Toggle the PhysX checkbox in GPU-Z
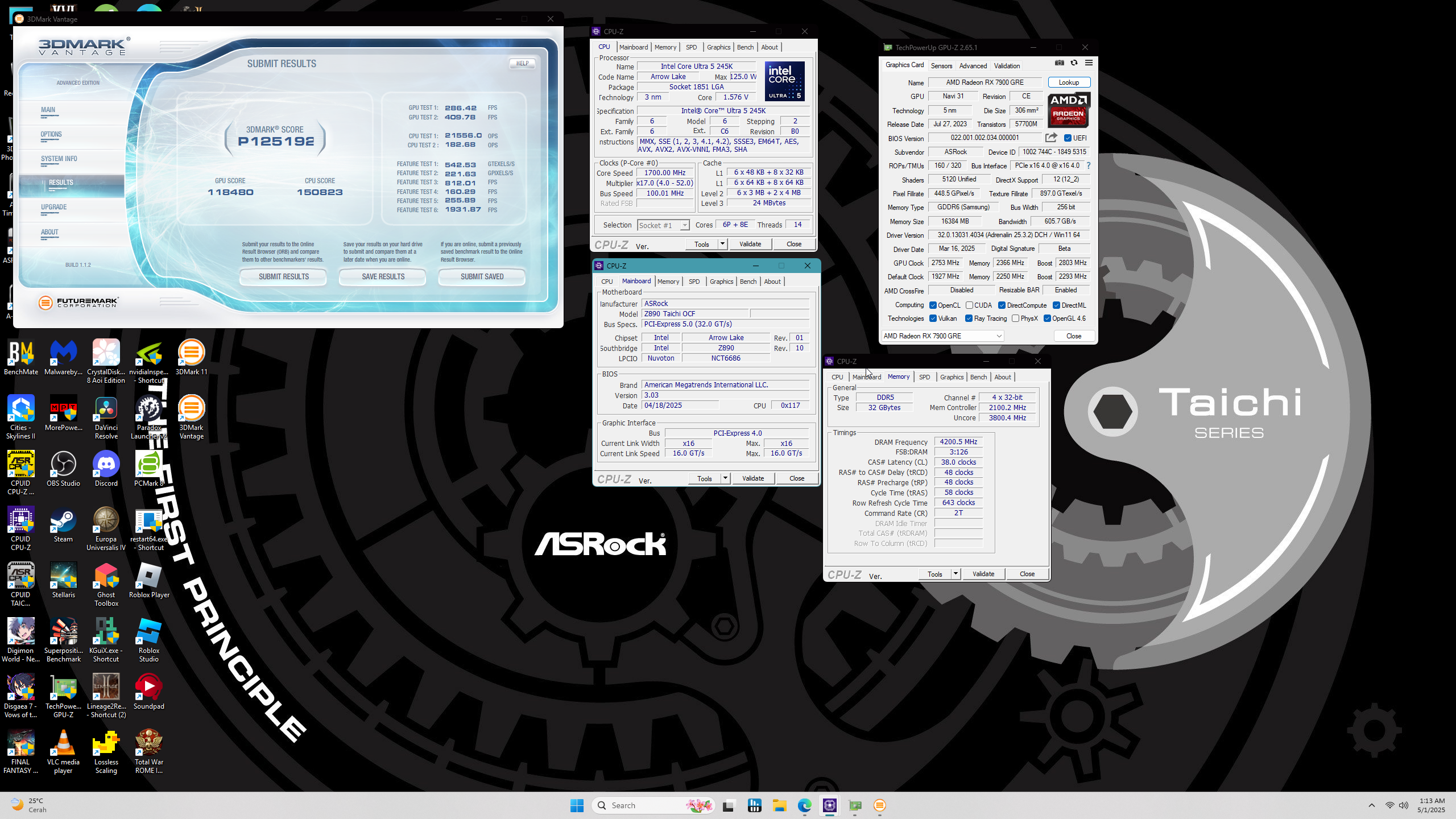Viewport: 1456px width, 819px height. coord(1015,318)
